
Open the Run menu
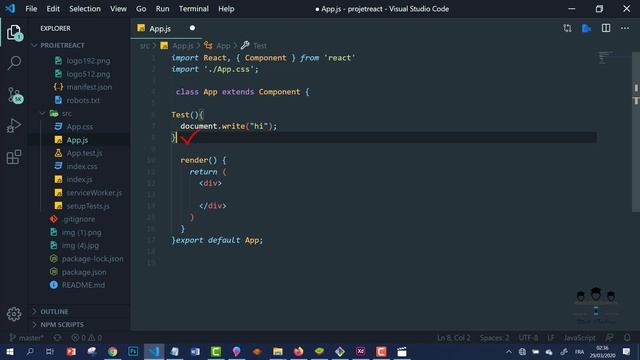coord(162,9)
